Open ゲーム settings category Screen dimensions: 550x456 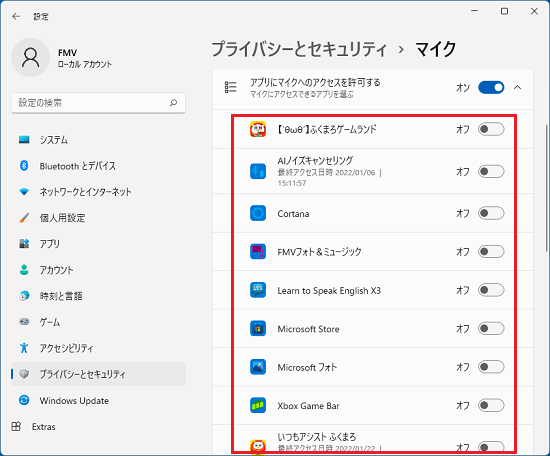click(98, 322)
